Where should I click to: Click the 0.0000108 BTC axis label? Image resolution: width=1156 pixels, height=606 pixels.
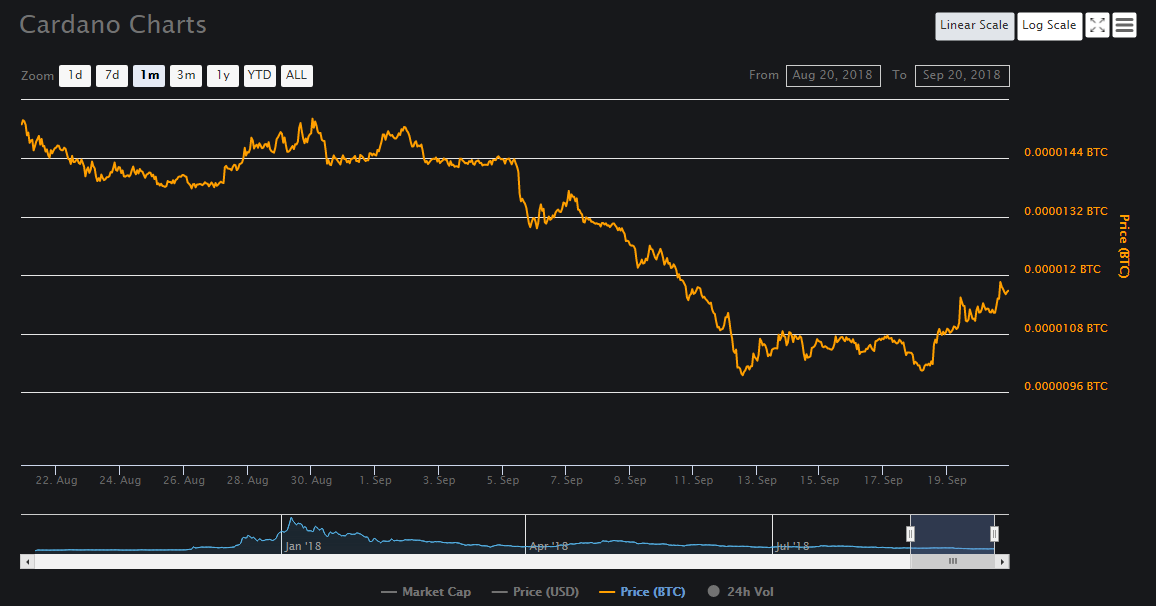point(1066,329)
